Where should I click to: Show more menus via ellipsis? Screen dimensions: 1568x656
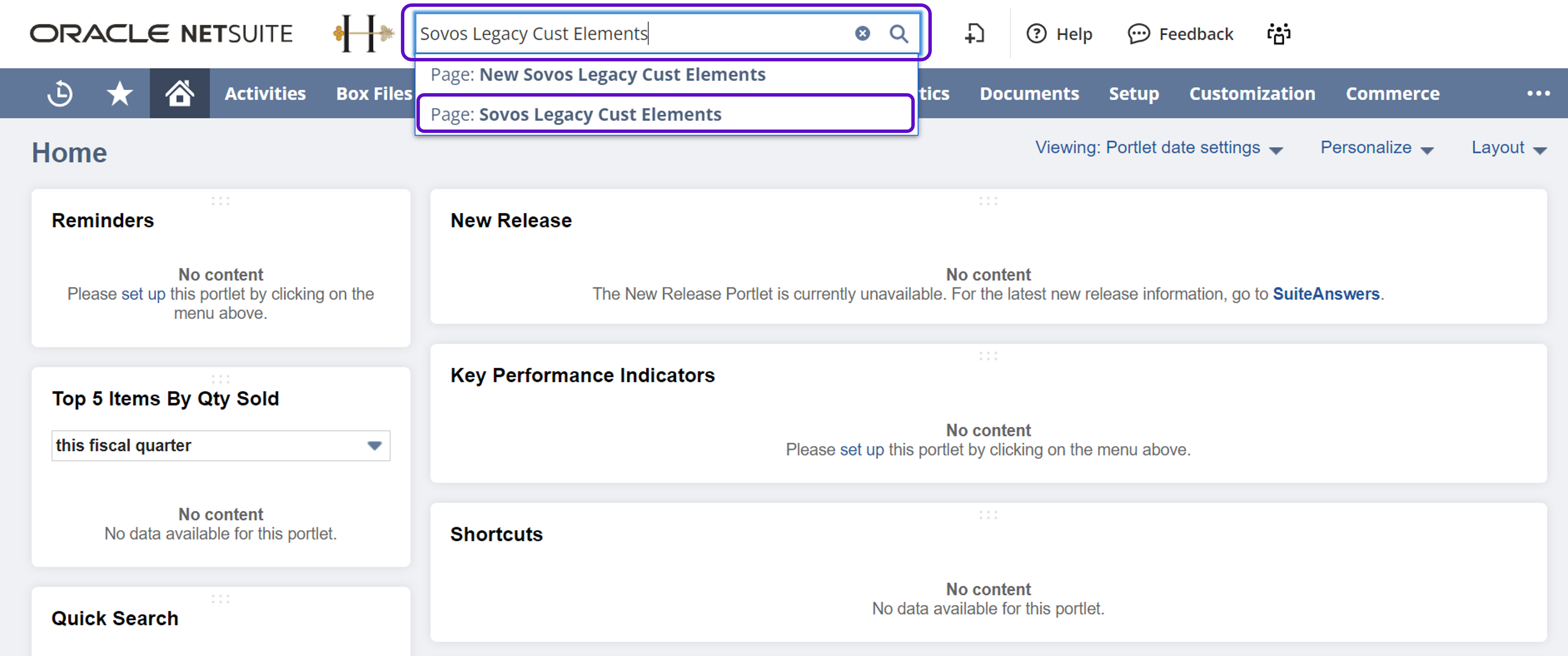(1538, 94)
